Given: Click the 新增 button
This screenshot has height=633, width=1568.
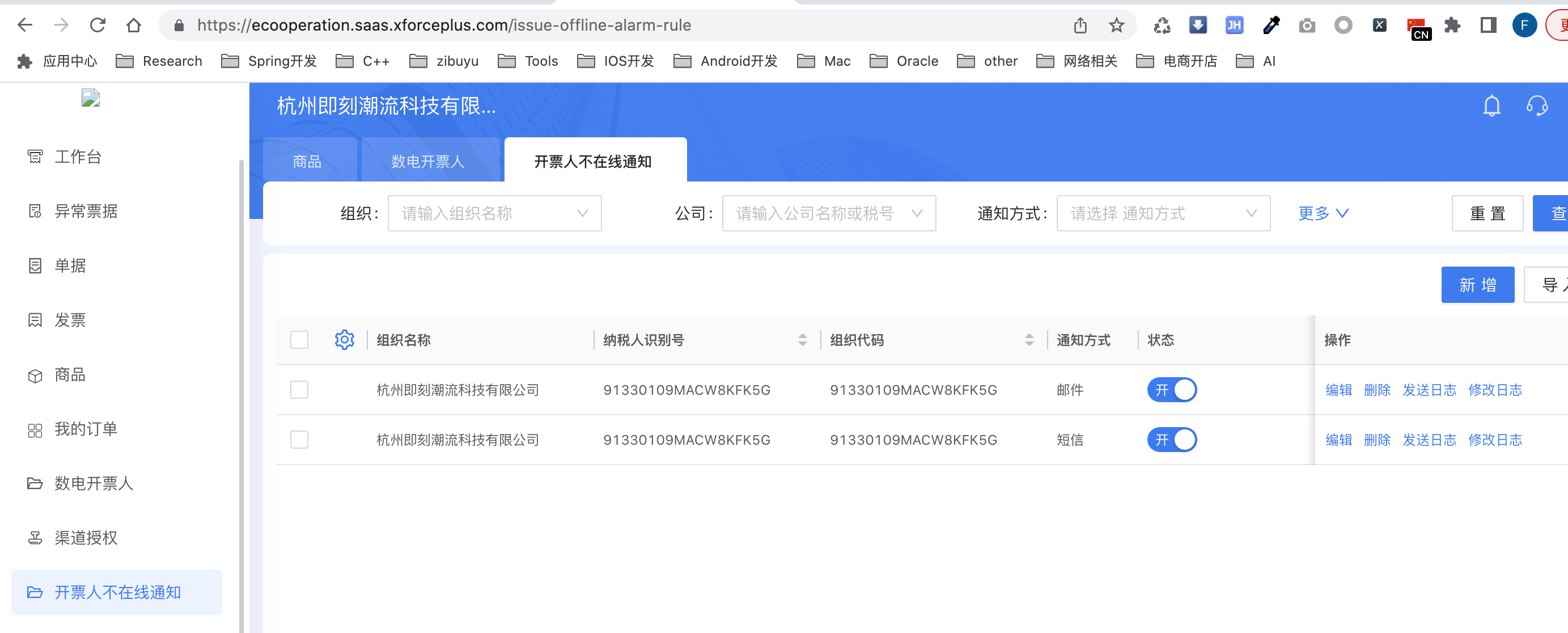Looking at the screenshot, I should 1477,285.
